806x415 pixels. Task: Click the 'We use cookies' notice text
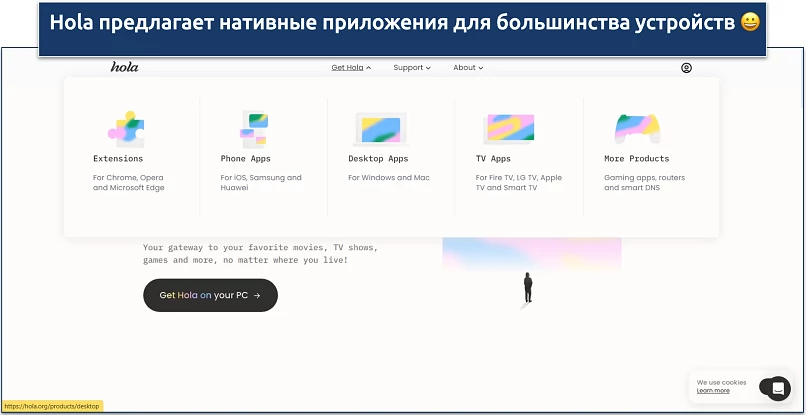point(721,383)
